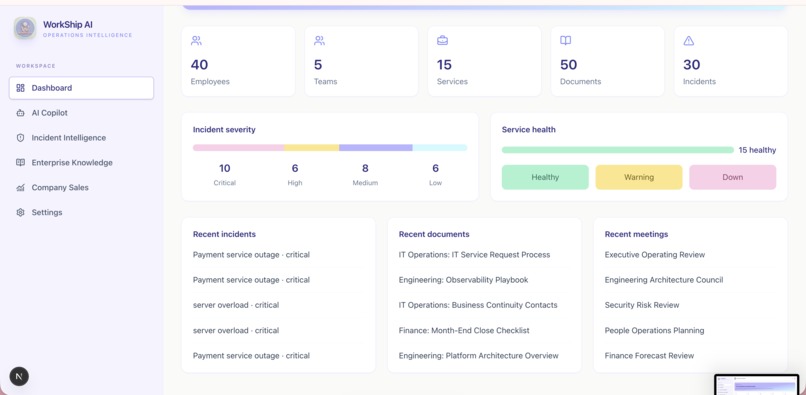Open the 'People Operations Planning' meeting

[x=654, y=330]
